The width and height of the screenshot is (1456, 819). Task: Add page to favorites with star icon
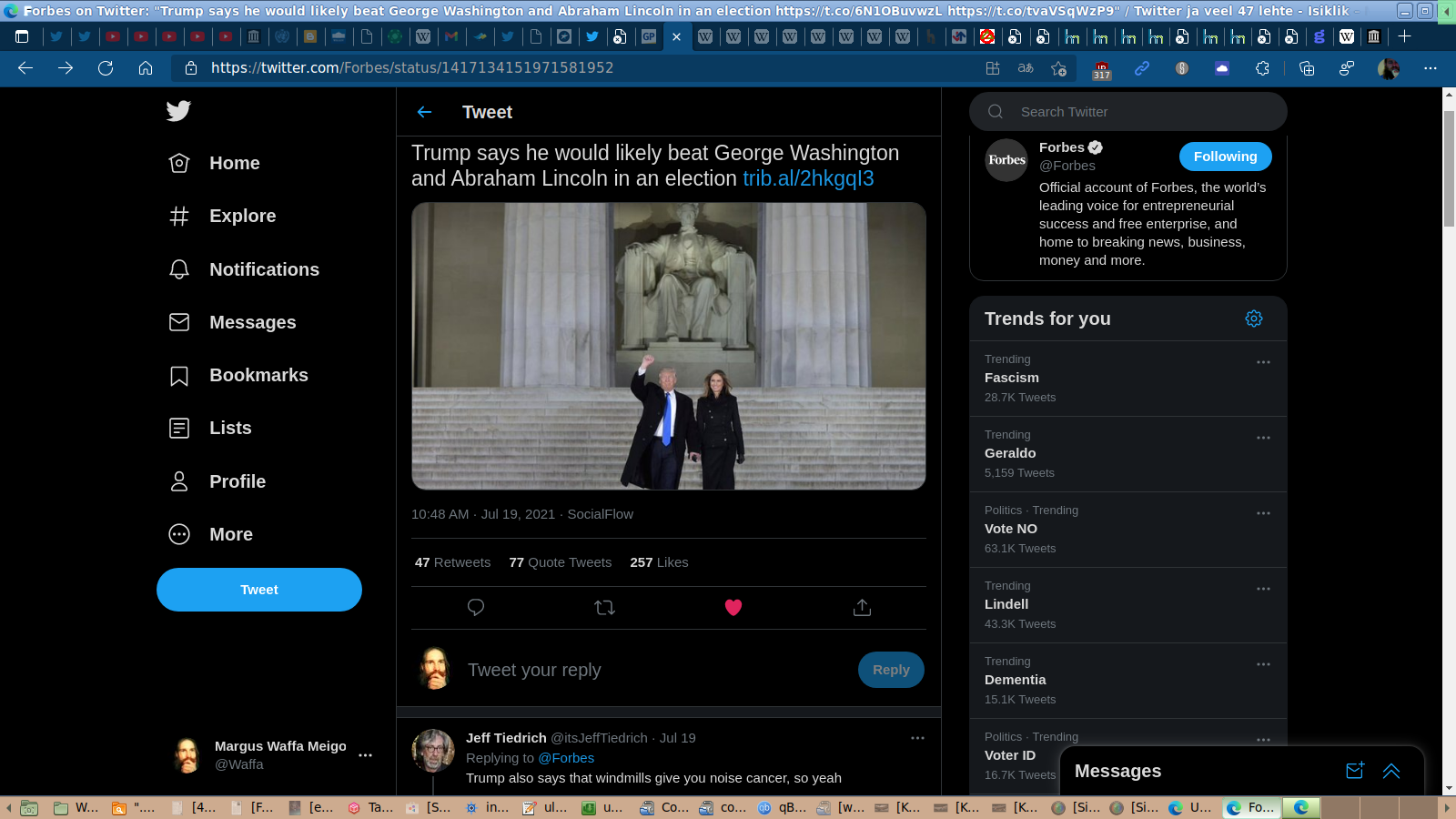point(1058,68)
